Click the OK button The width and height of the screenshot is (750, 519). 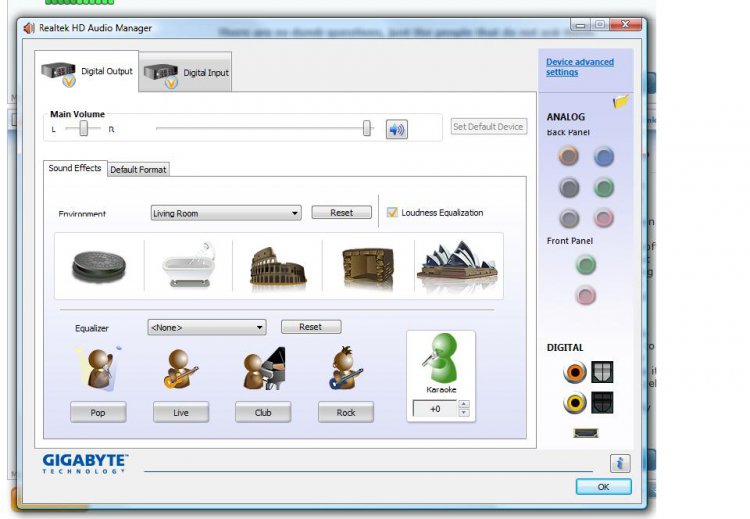pyautogui.click(x=604, y=487)
